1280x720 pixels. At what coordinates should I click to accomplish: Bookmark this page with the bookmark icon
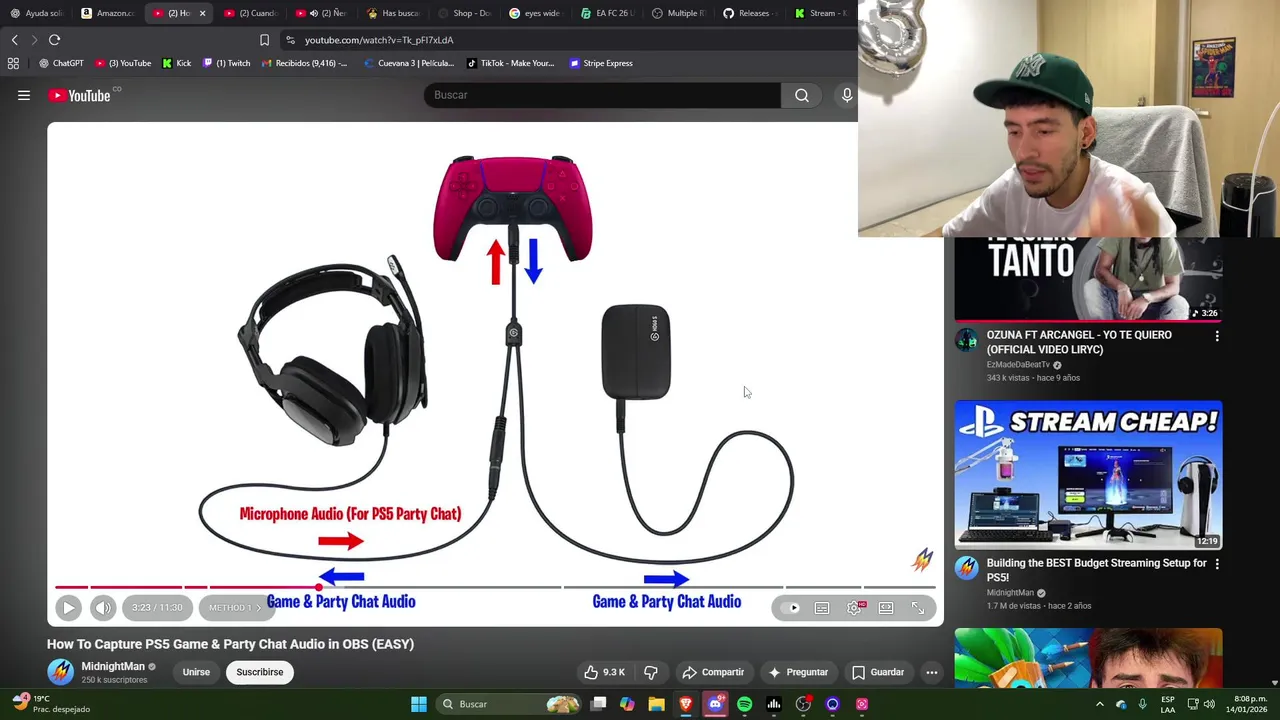pos(264,40)
